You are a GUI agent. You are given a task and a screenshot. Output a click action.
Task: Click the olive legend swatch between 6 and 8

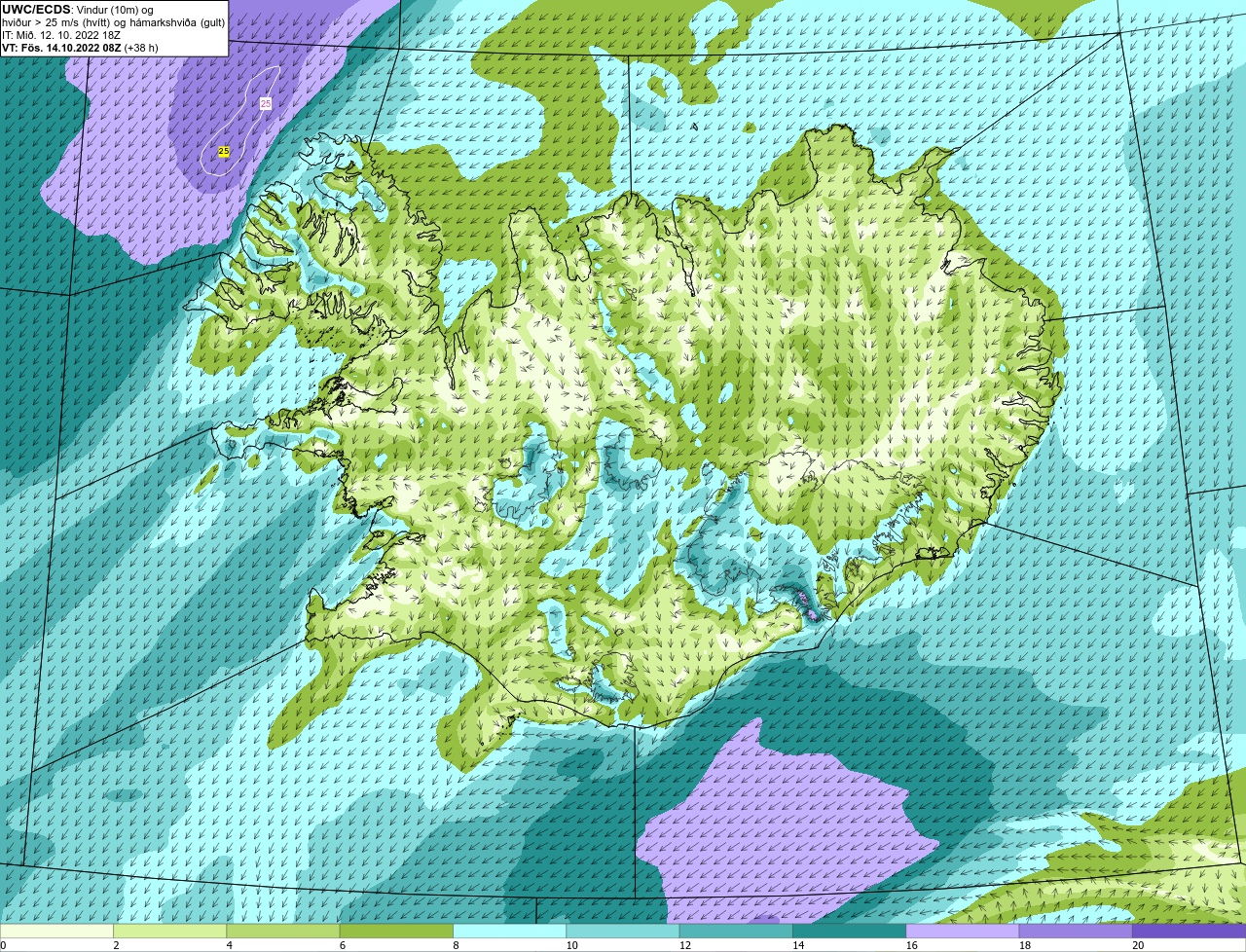click(397, 931)
